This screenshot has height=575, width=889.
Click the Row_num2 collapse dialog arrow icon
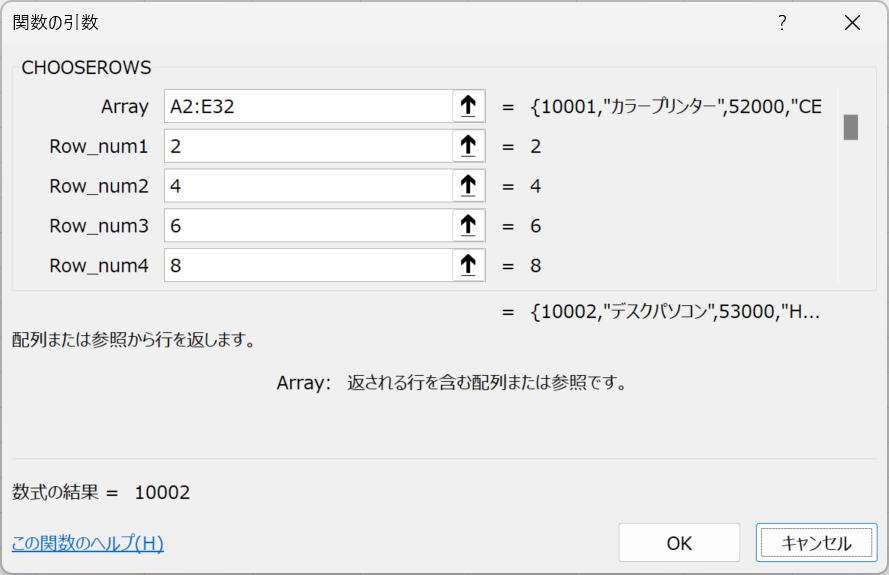click(x=467, y=186)
